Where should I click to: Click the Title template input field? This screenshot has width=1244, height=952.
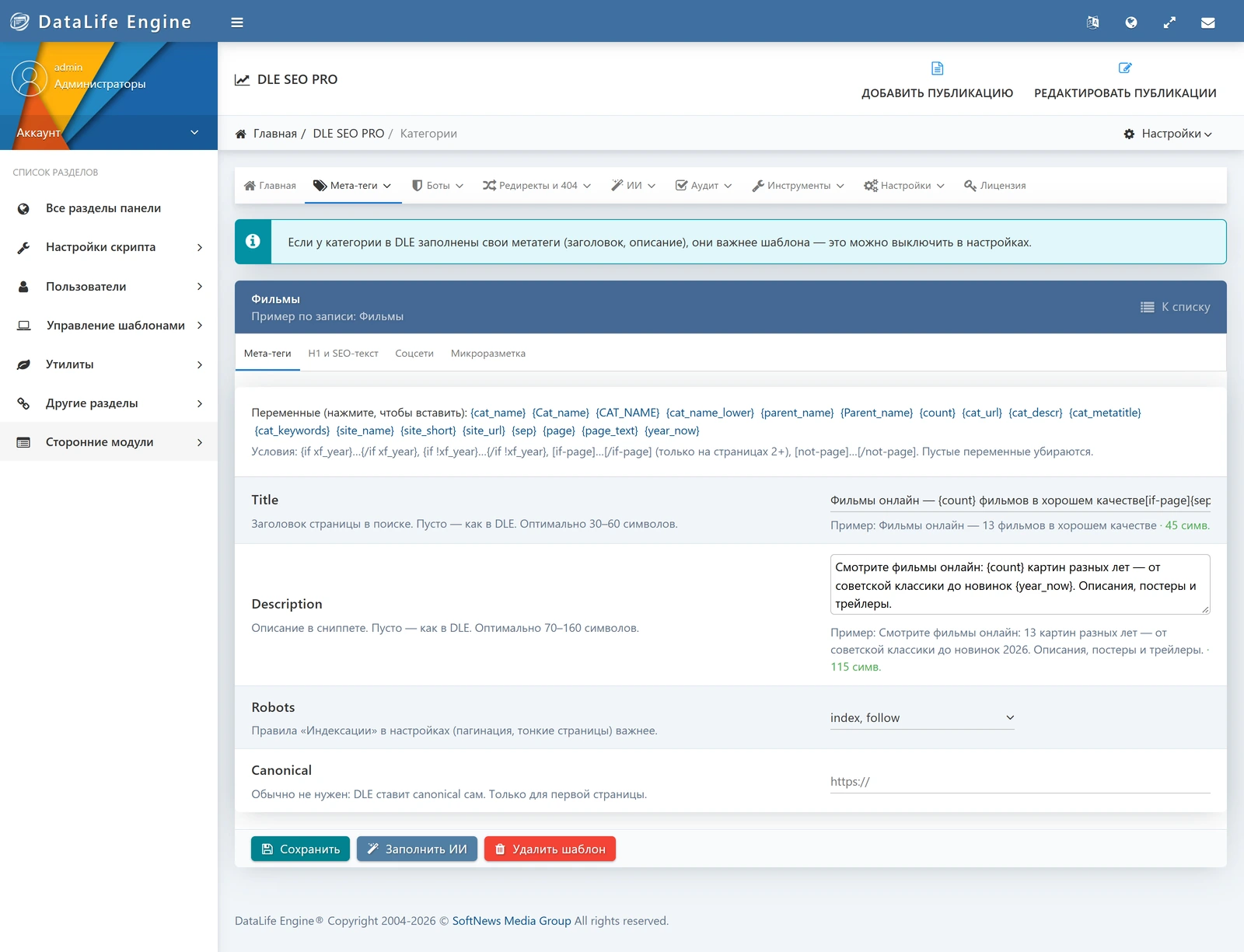point(1020,500)
